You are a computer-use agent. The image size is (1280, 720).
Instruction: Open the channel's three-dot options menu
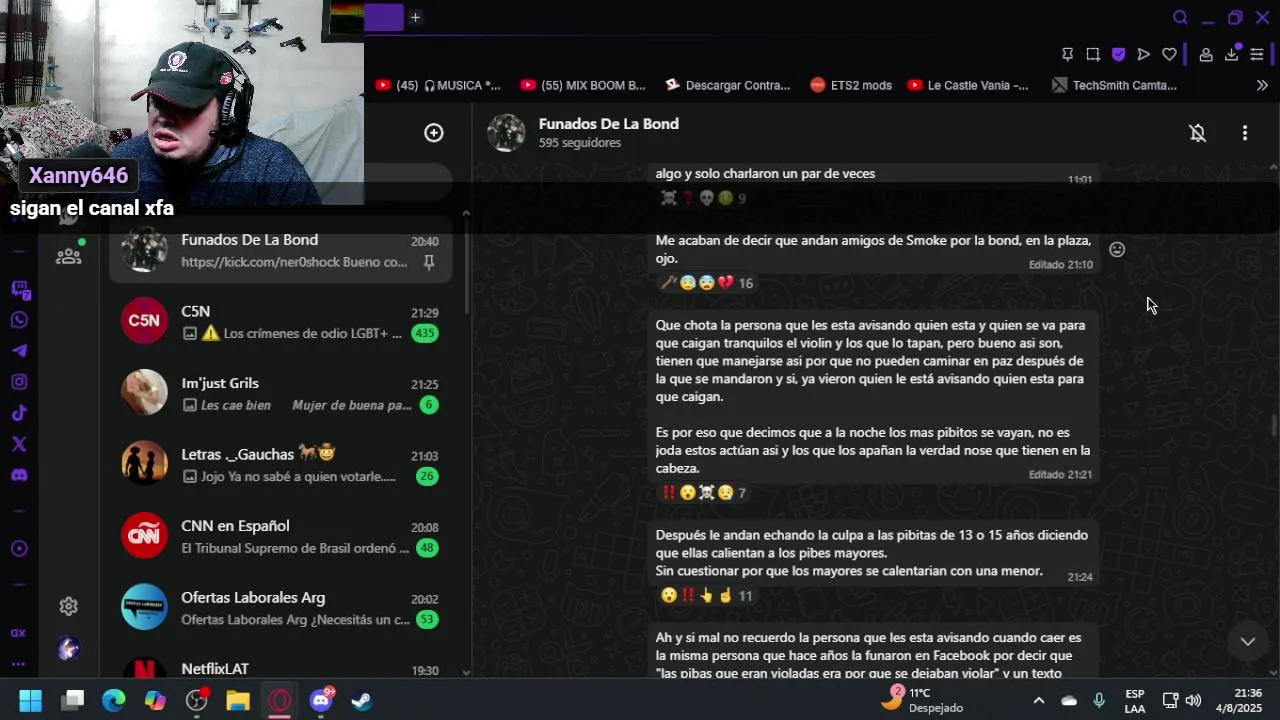tap(1245, 133)
